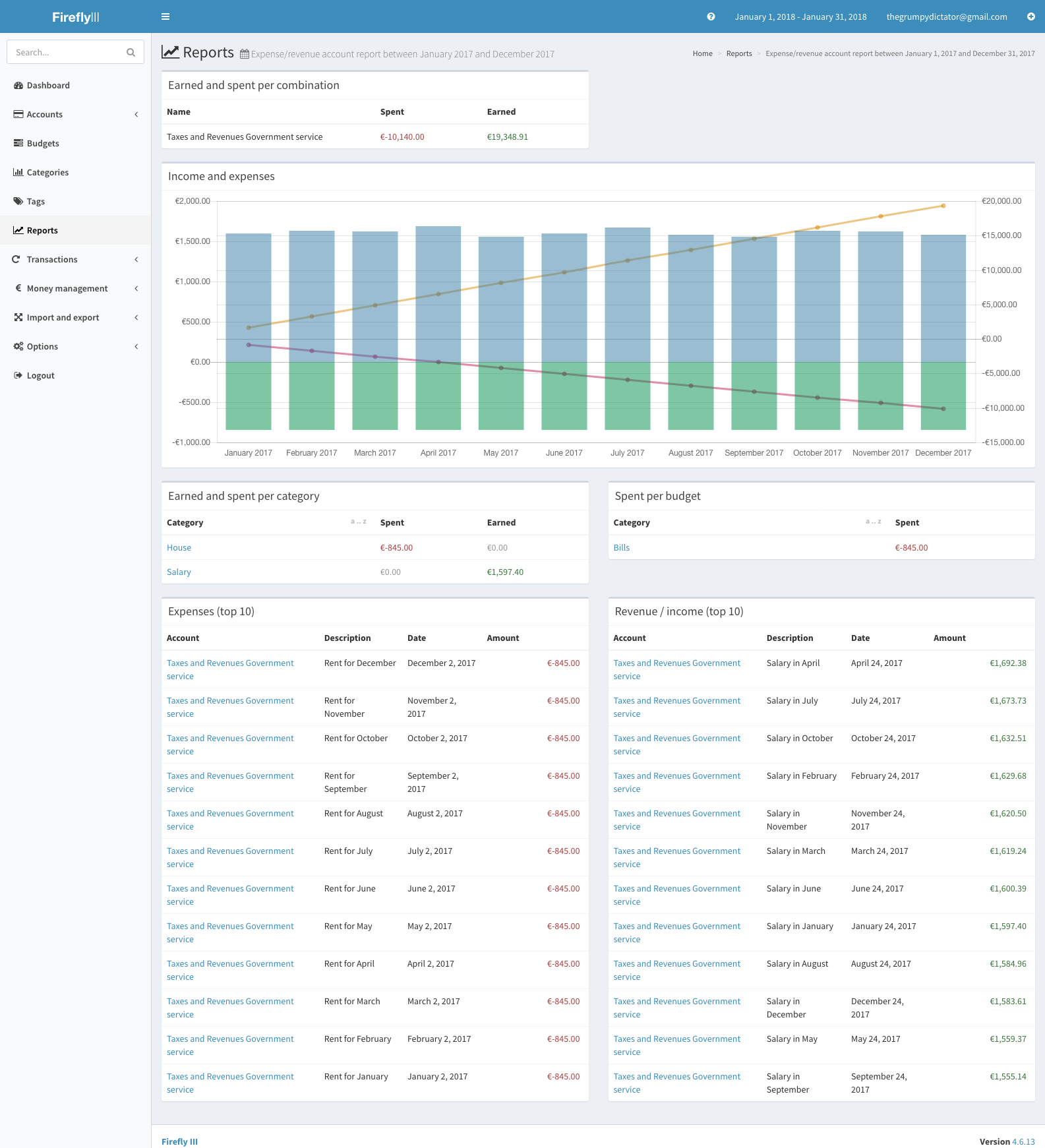Open the House category link
1045x1148 pixels.
click(179, 547)
